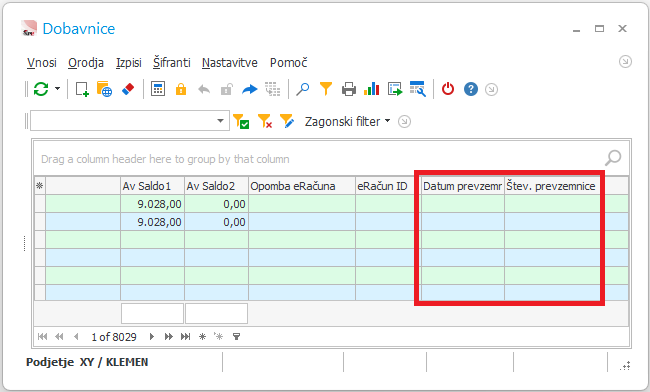Go to next record in navigator
Viewport: 650px width, 392px height.
(152, 336)
